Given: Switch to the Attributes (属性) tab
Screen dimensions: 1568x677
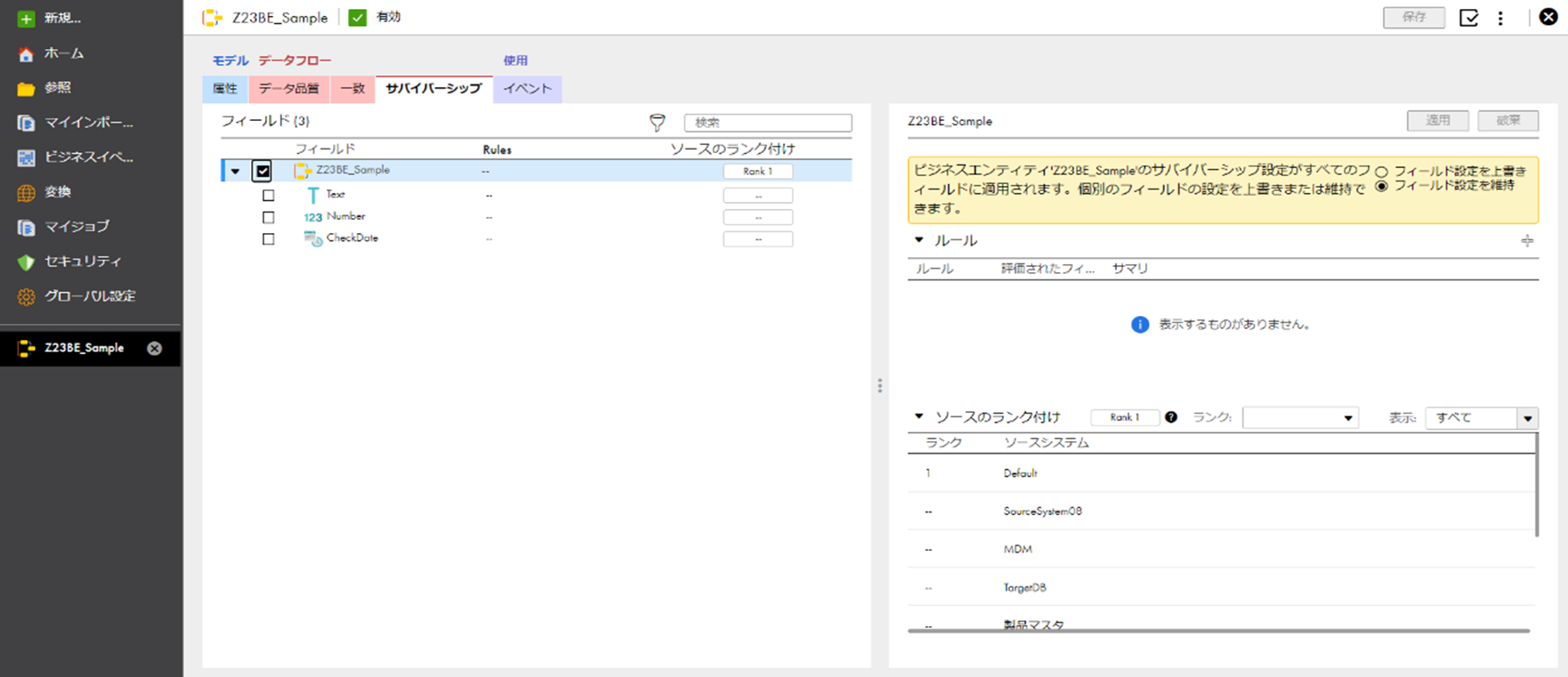Looking at the screenshot, I should pyautogui.click(x=226, y=89).
